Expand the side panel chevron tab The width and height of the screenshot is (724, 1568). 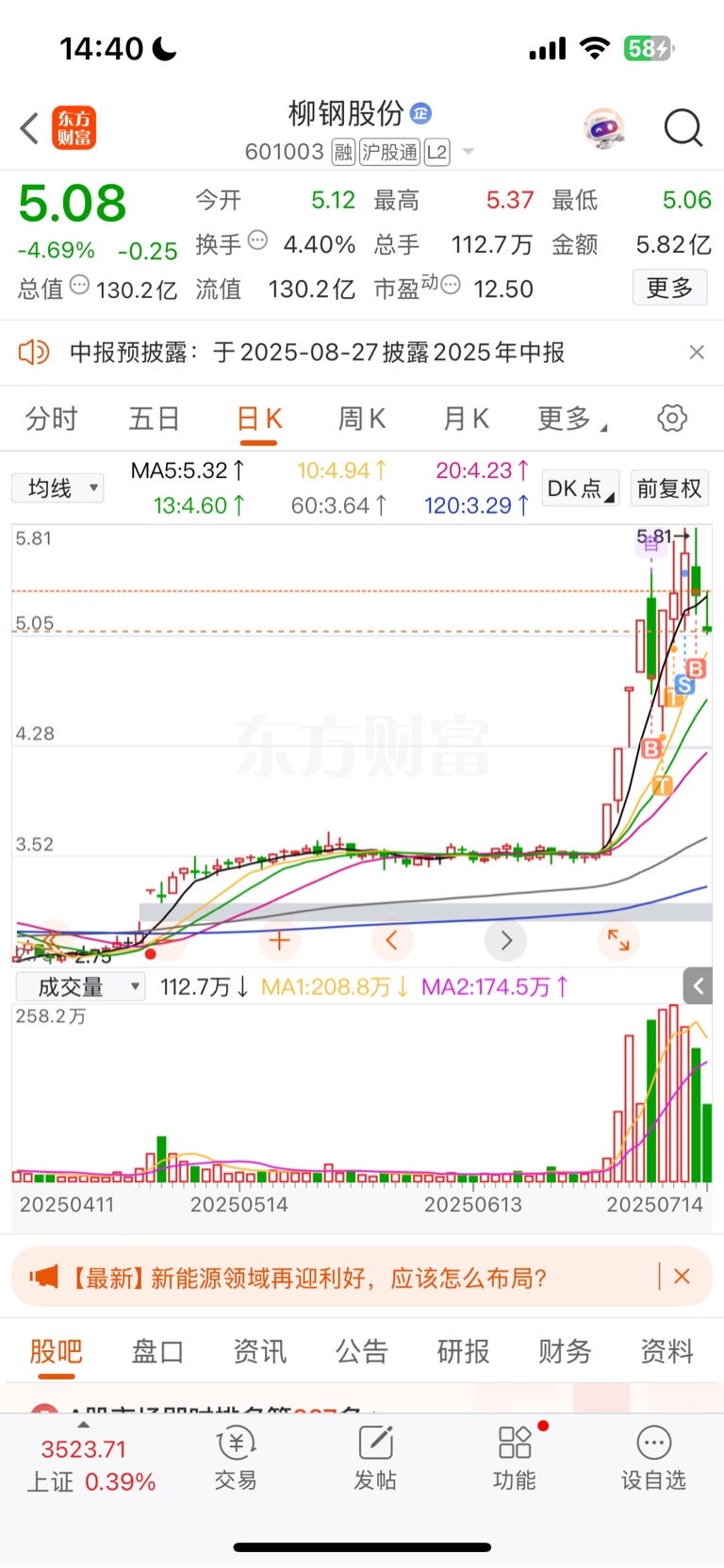[698, 987]
